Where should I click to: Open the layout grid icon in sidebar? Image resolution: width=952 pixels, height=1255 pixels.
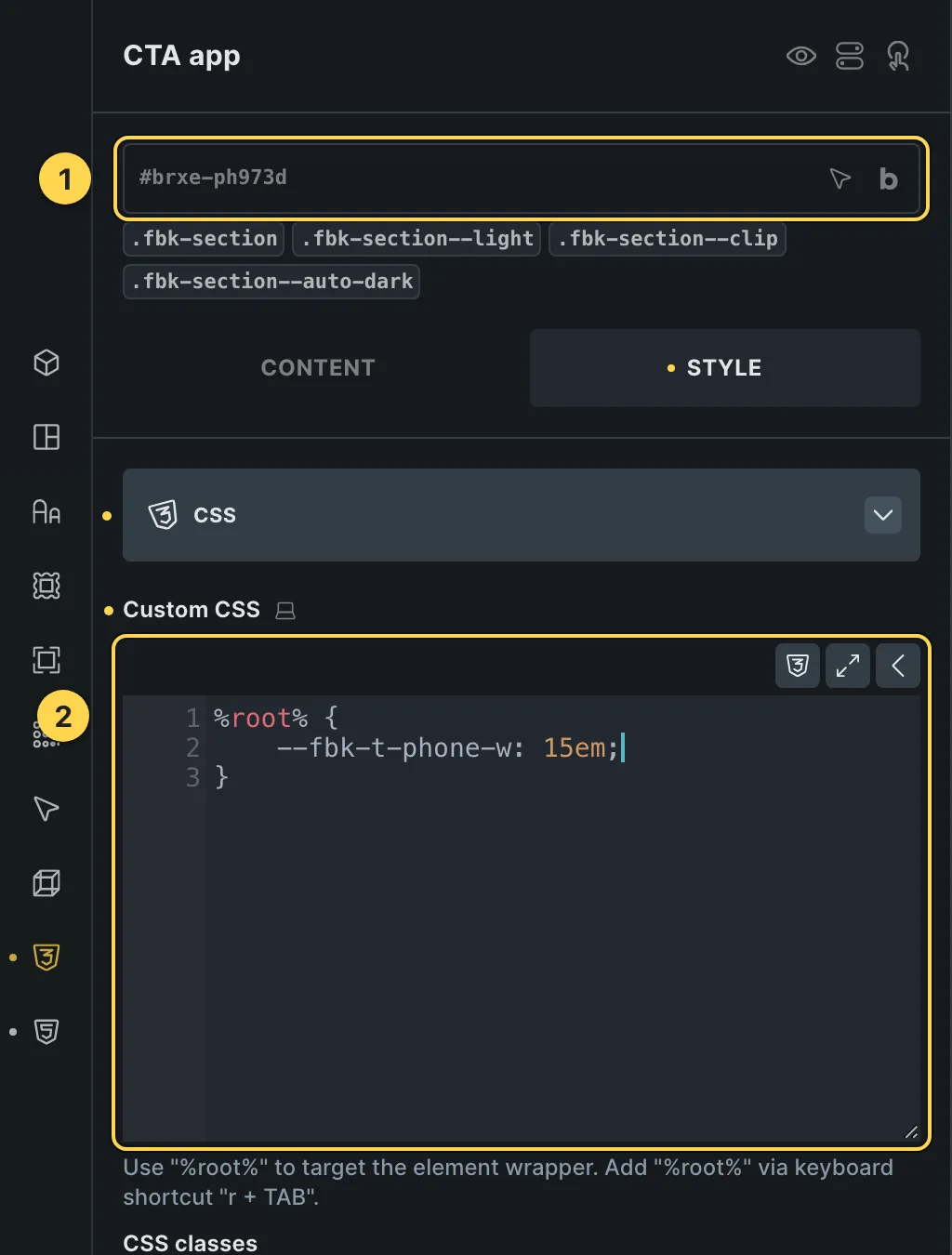tap(46, 437)
